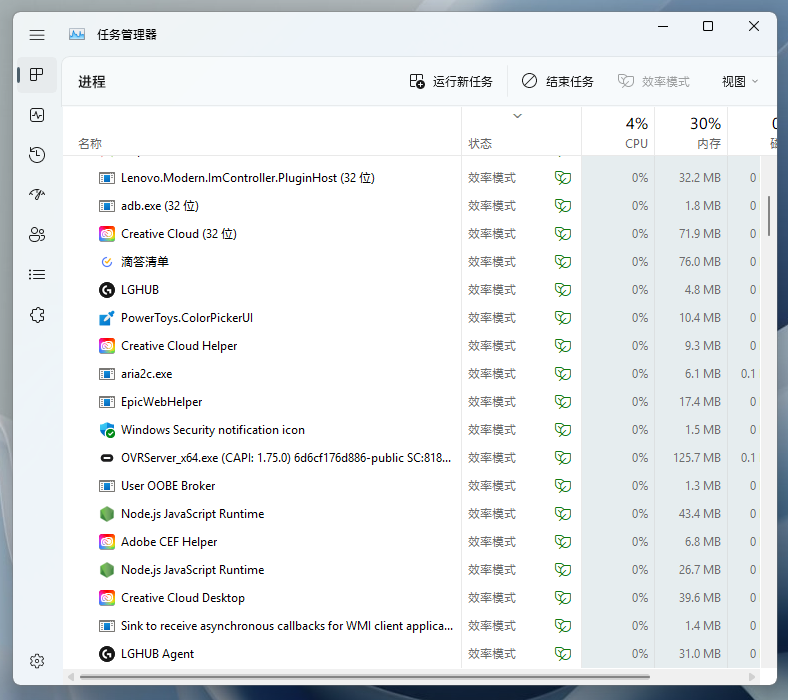This screenshot has width=788, height=700.
Task: Click the 滴答清单 app icon
Action: [107, 262]
